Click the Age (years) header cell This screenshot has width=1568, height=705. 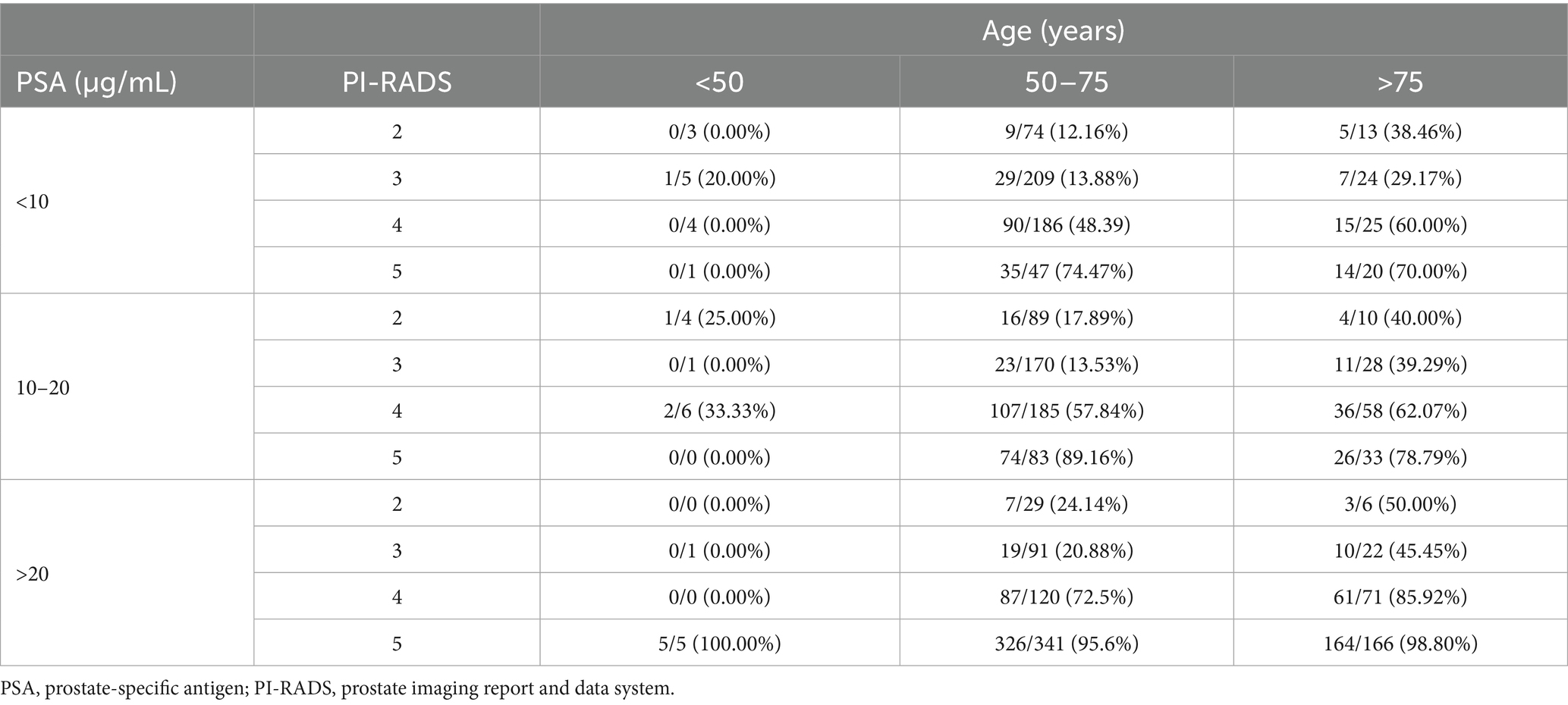[x=1053, y=30]
